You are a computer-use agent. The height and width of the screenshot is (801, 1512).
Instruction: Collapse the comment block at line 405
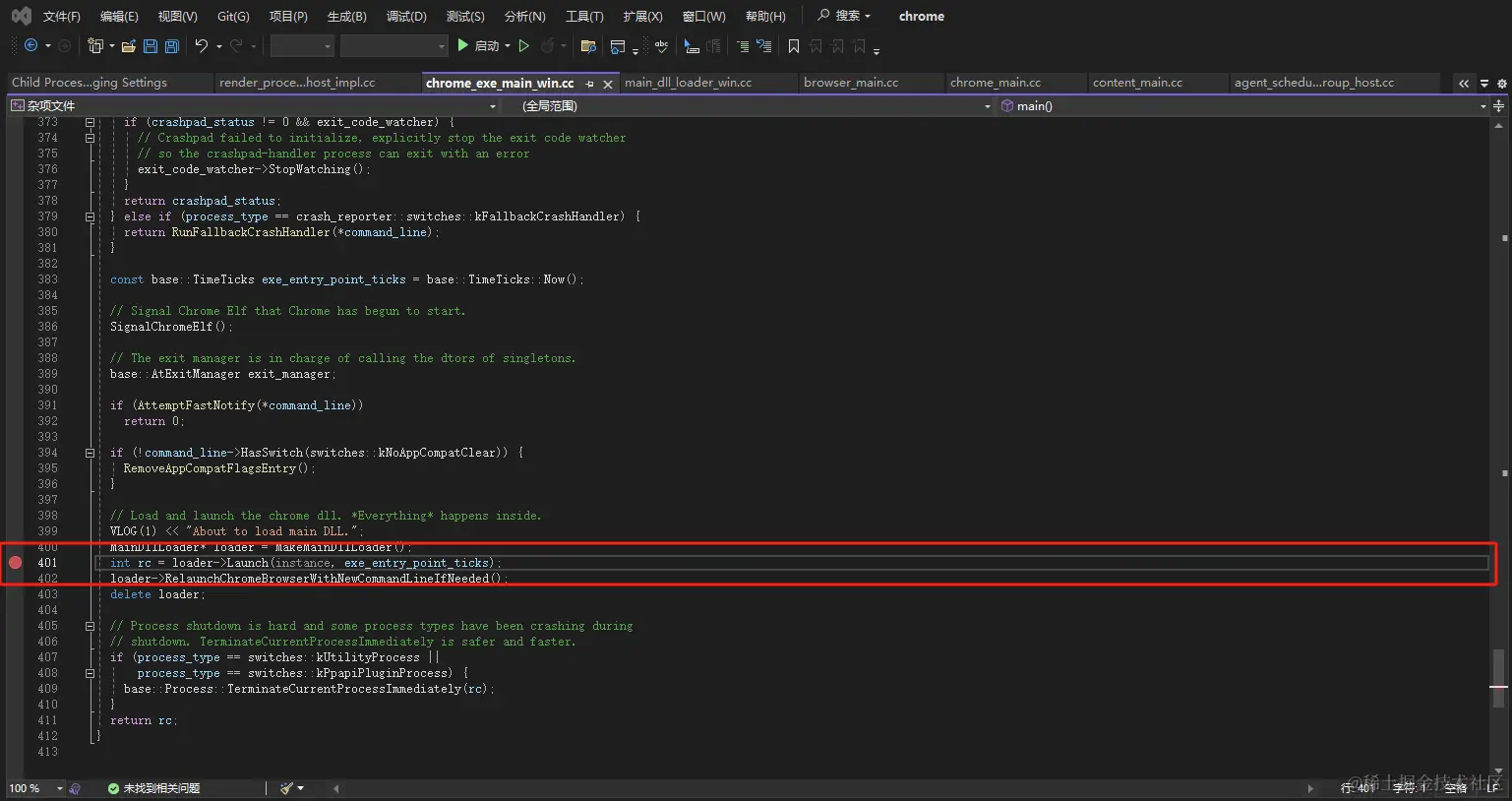tap(90, 626)
